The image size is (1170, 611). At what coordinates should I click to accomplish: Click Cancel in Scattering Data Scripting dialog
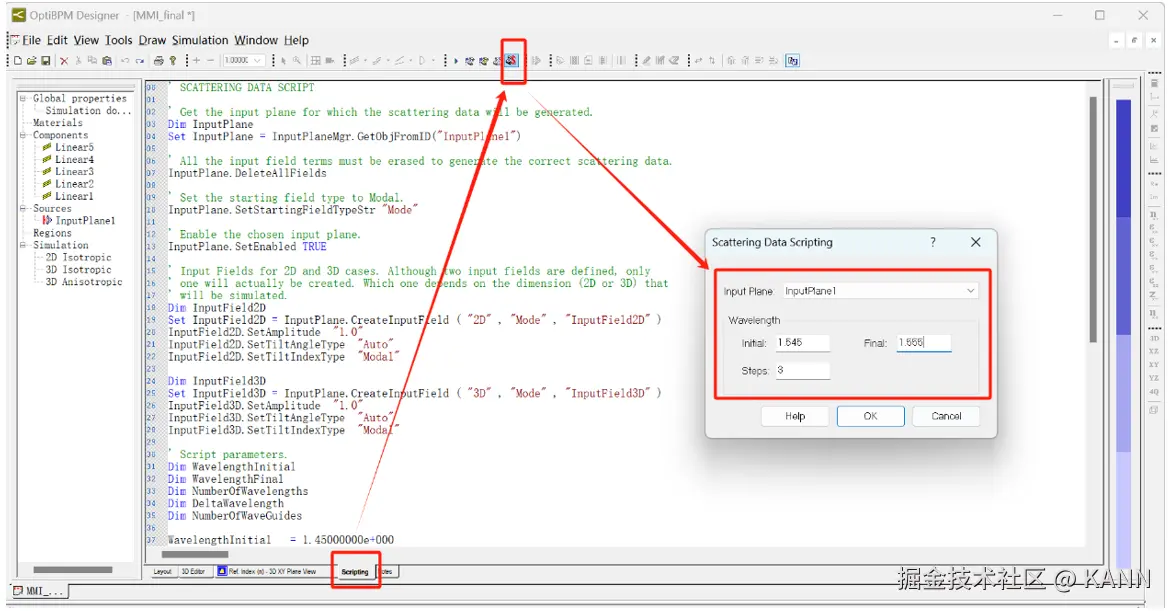[x=946, y=416]
